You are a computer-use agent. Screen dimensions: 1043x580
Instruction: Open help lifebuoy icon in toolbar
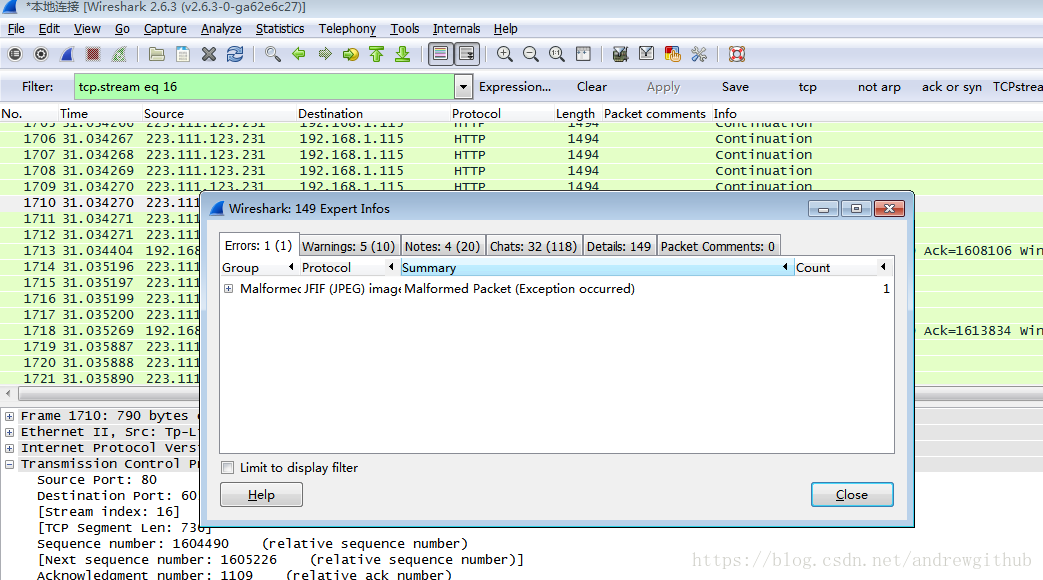click(x=736, y=54)
